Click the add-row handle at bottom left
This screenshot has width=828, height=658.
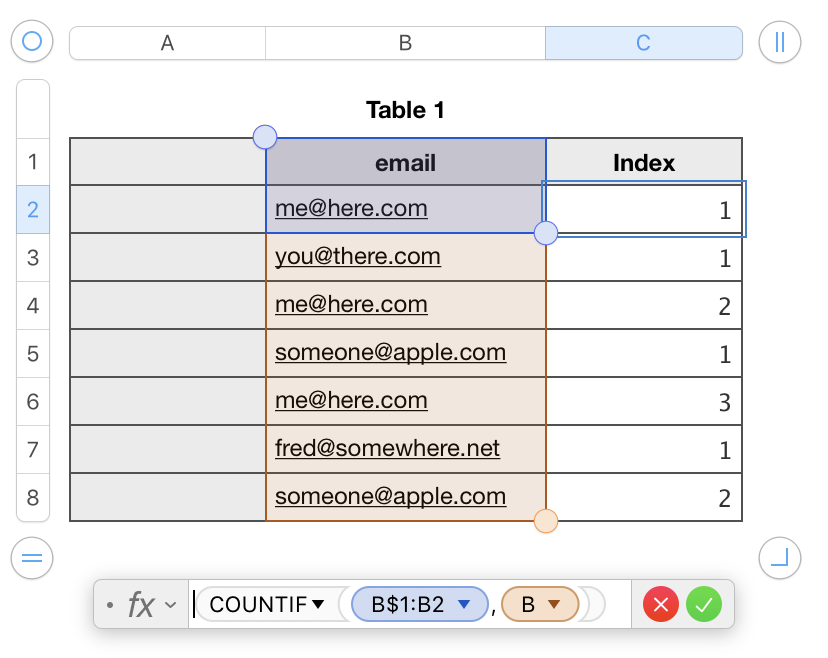tap(32, 558)
